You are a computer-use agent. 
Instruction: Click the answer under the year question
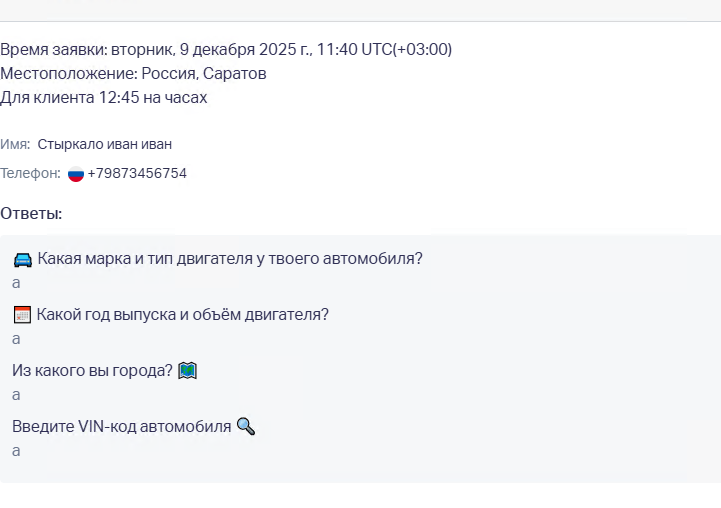coord(16,339)
